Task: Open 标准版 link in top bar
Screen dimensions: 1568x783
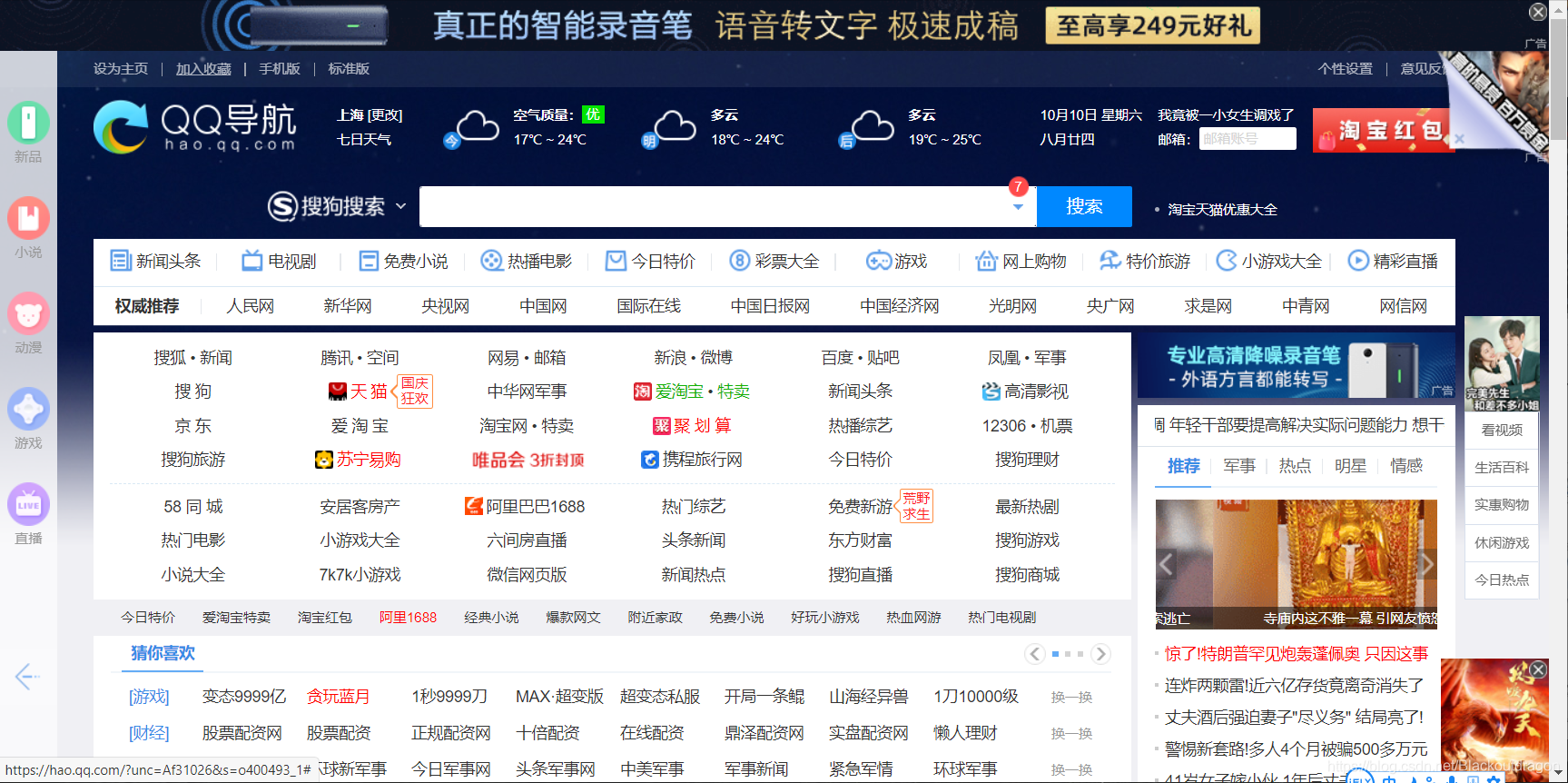Action: (349, 69)
